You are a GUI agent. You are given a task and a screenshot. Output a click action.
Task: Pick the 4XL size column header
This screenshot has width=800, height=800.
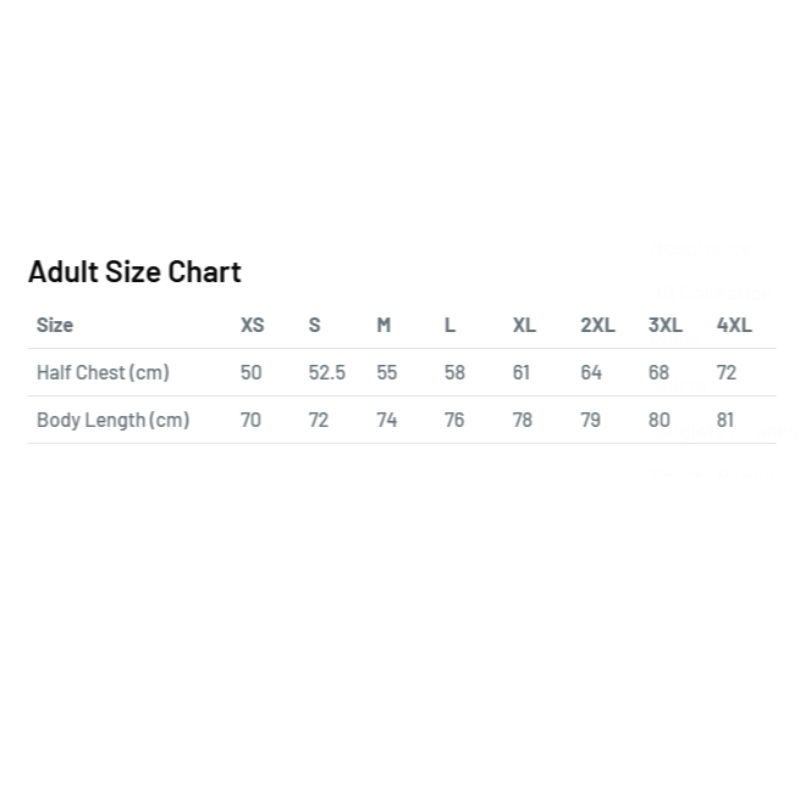(x=734, y=325)
